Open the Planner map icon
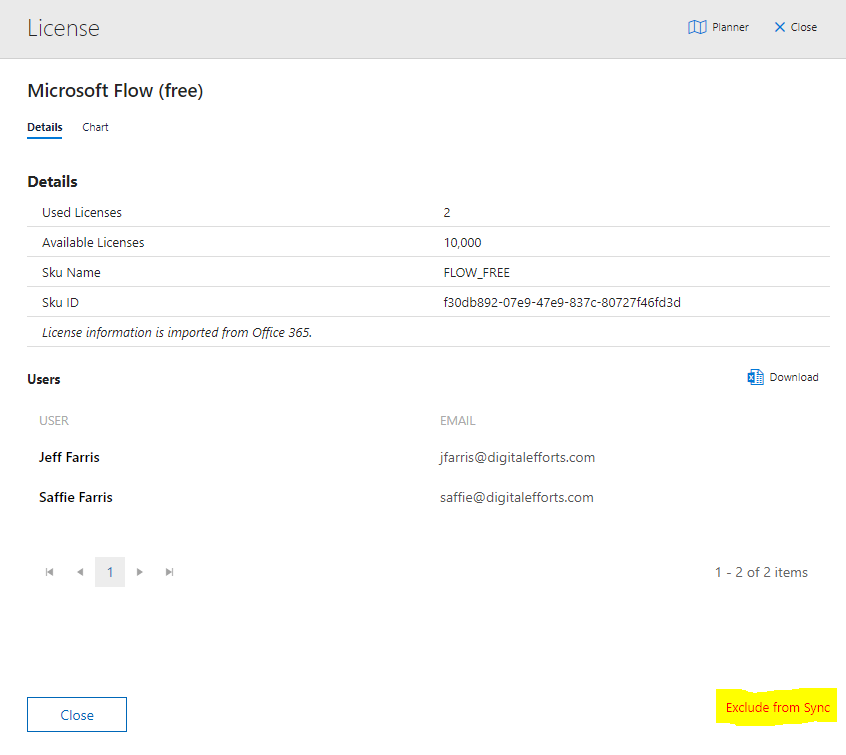 tap(697, 27)
